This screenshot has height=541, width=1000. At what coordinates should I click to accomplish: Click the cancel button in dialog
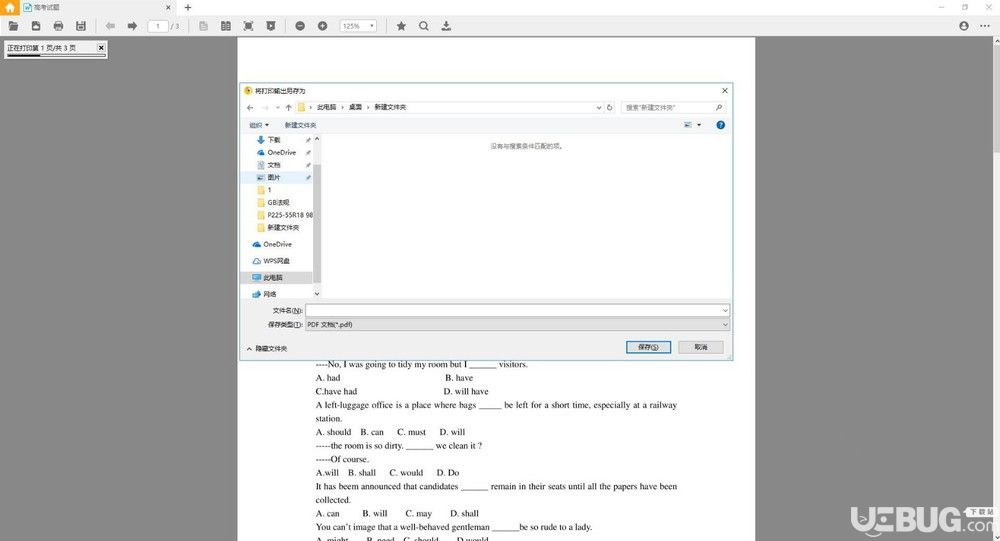pos(701,347)
